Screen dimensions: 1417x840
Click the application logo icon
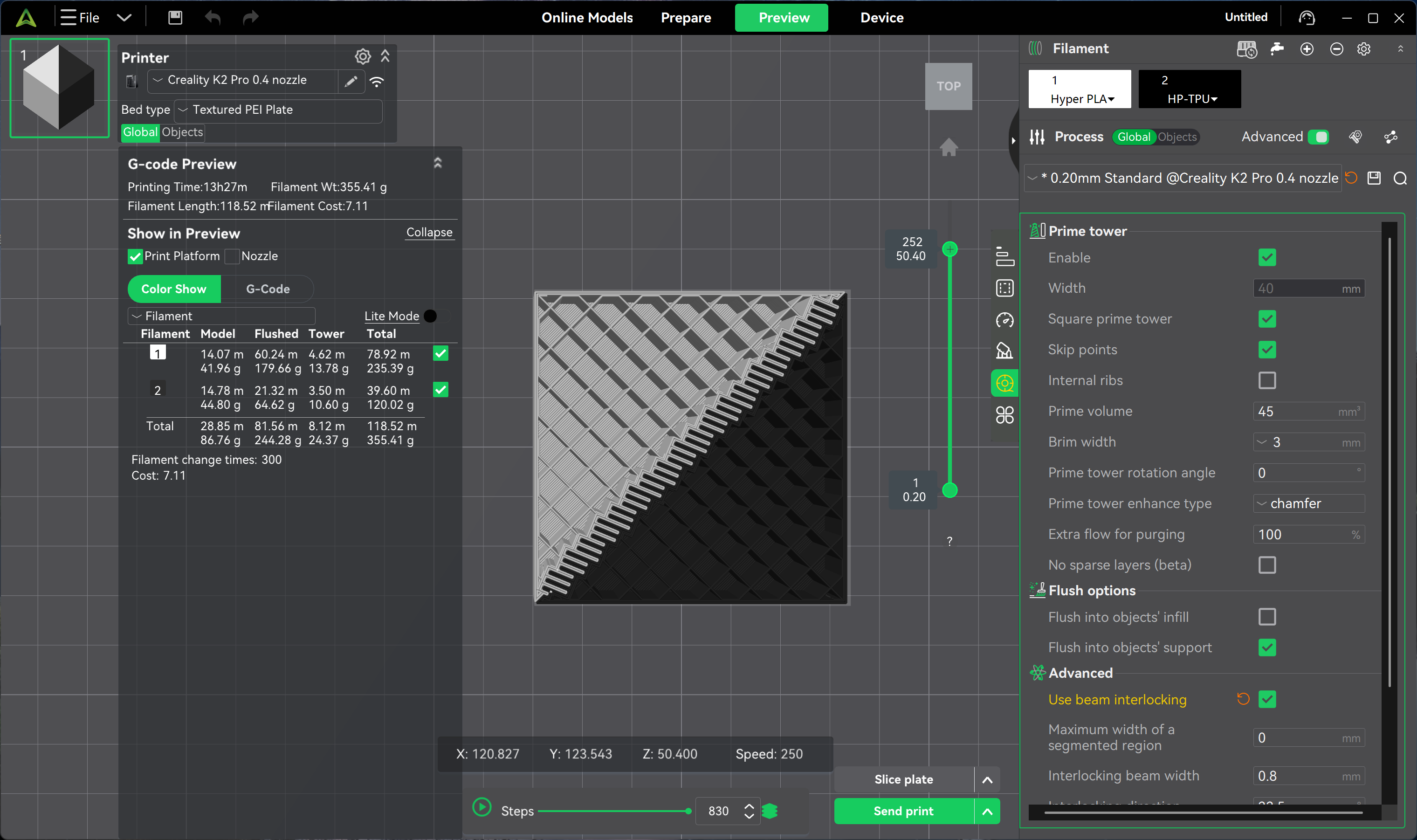[x=26, y=18]
